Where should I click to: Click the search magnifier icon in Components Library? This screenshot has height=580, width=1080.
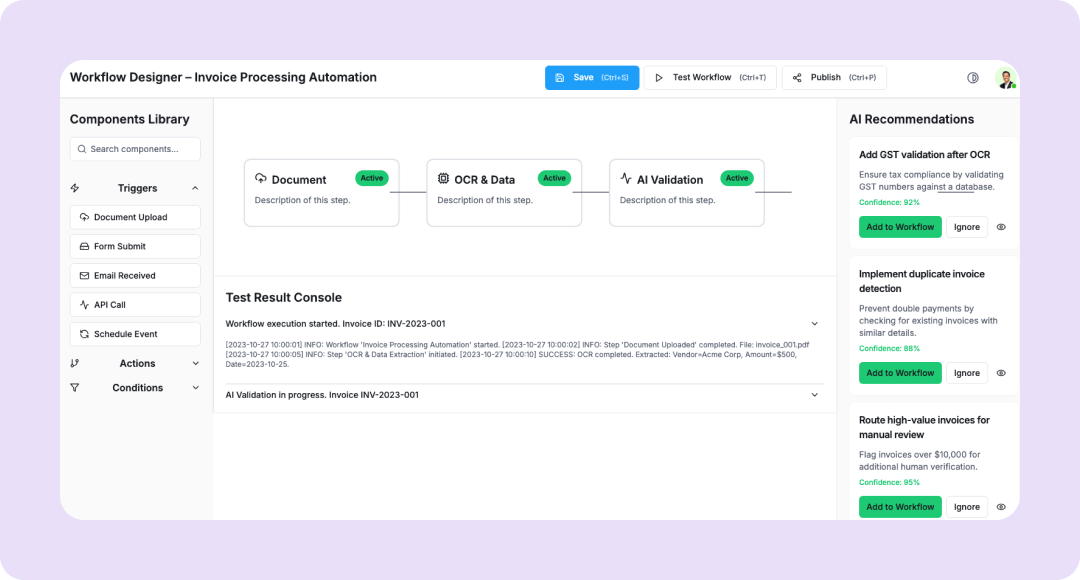point(80,149)
